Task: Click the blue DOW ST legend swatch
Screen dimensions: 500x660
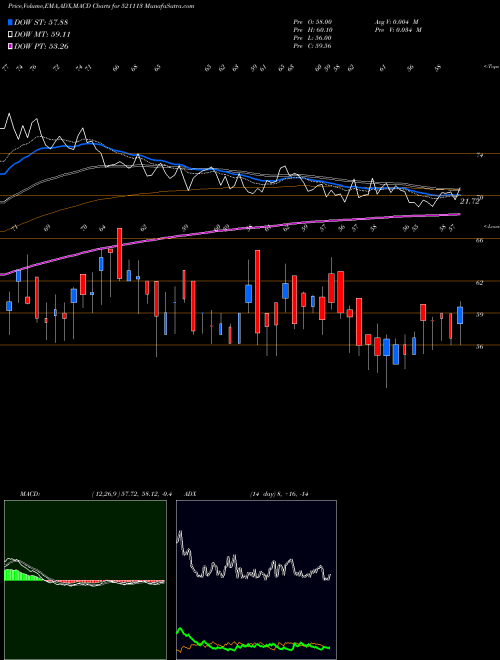Action: [x=11, y=22]
